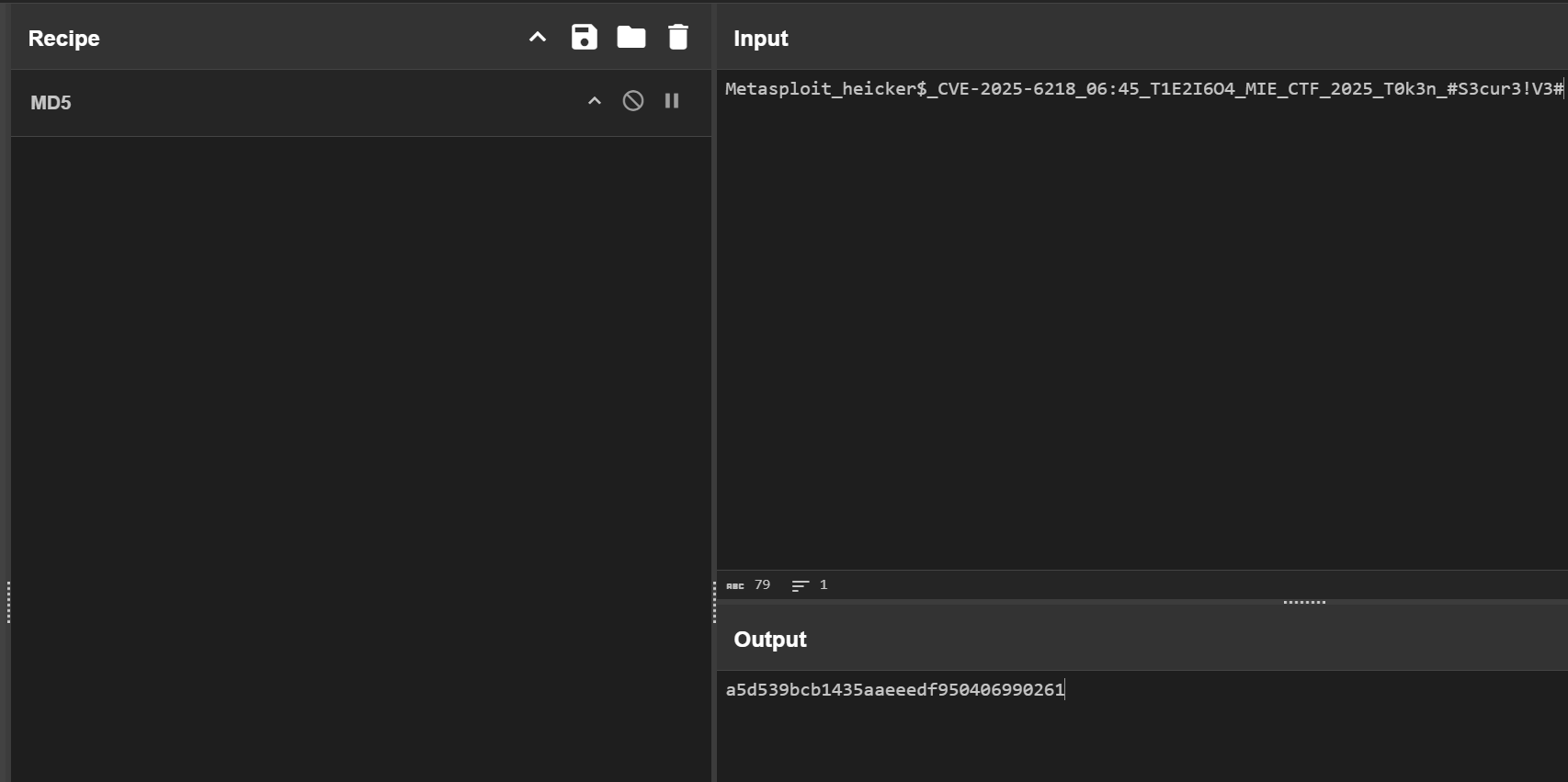The height and width of the screenshot is (782, 1568).
Task: Click the divider handle left of Recipe
Action: (x=8, y=602)
